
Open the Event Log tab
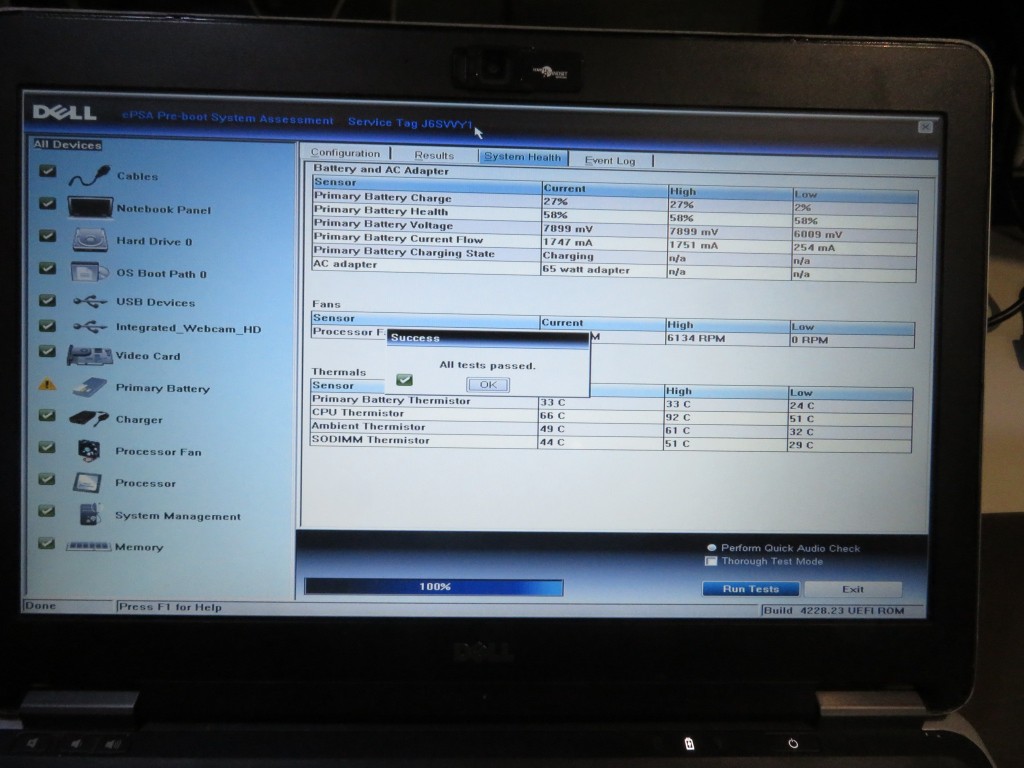(x=610, y=160)
